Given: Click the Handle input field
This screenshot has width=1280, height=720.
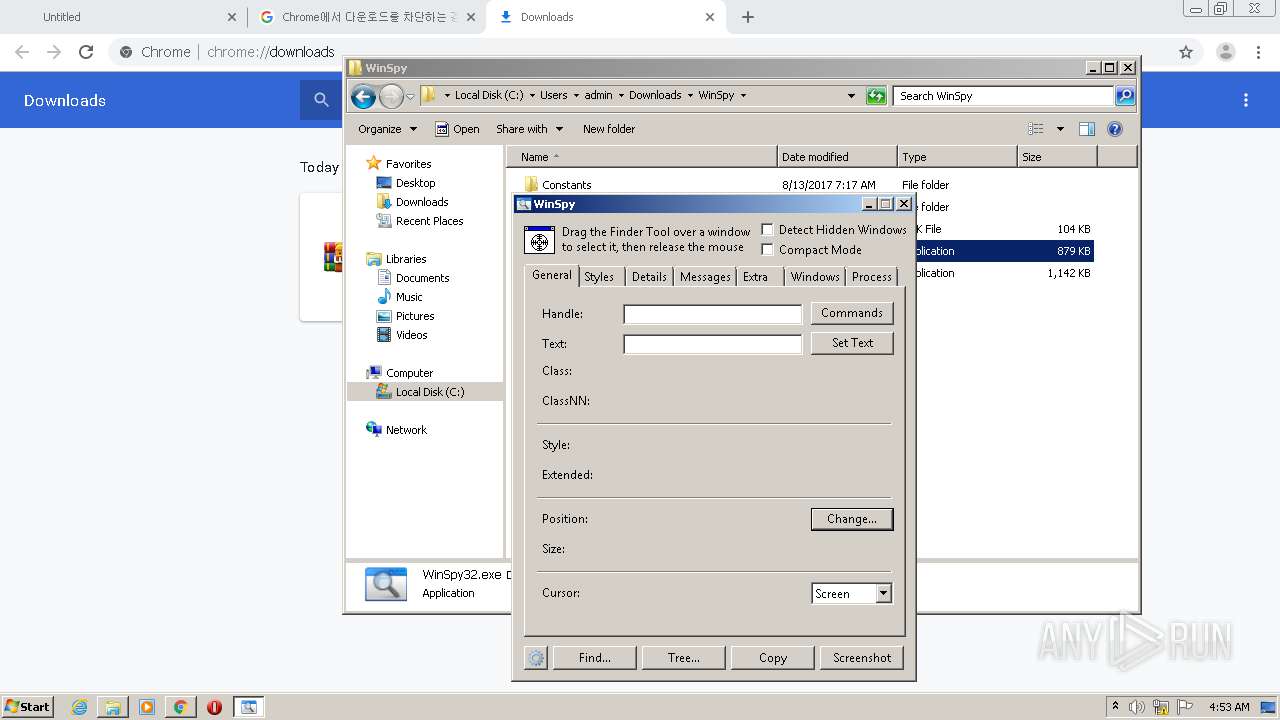Looking at the screenshot, I should pyautogui.click(x=712, y=314).
